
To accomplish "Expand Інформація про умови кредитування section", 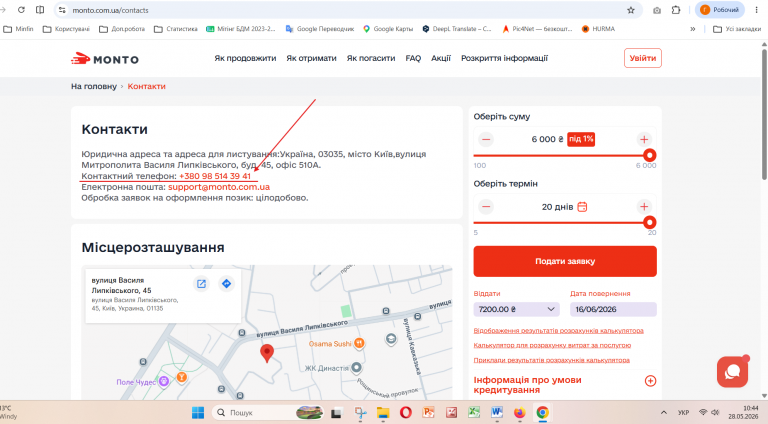I will pyautogui.click(x=650, y=380).
